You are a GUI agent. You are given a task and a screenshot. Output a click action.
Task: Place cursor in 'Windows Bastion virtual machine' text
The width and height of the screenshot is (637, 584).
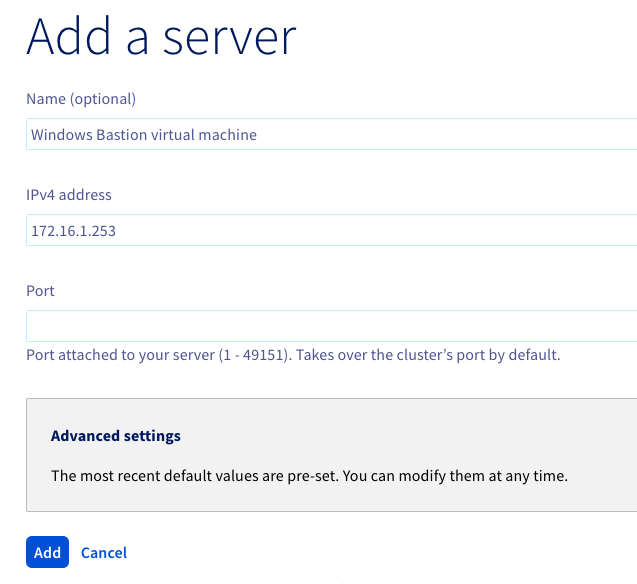[144, 134]
